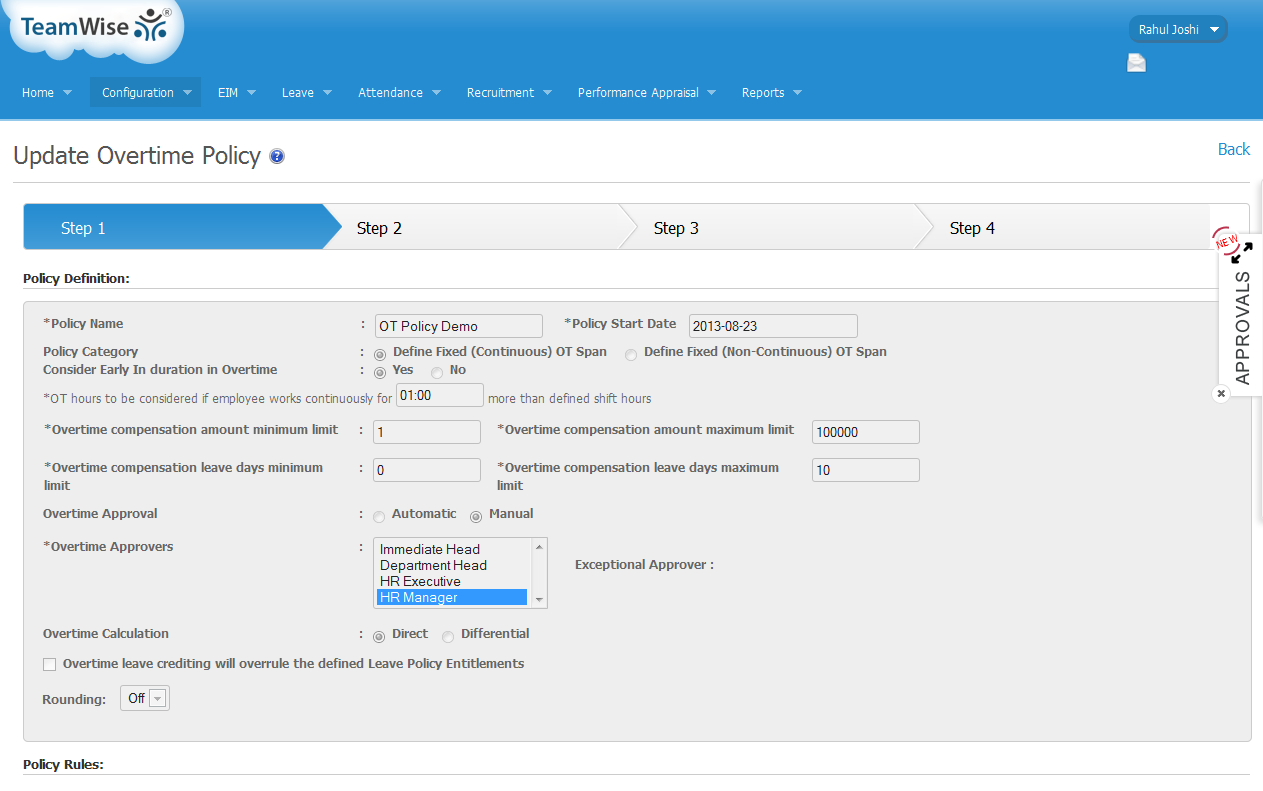Enable overtime leave crediting overrule checkbox
Image resolution: width=1263 pixels, height=791 pixels.
click(50, 664)
